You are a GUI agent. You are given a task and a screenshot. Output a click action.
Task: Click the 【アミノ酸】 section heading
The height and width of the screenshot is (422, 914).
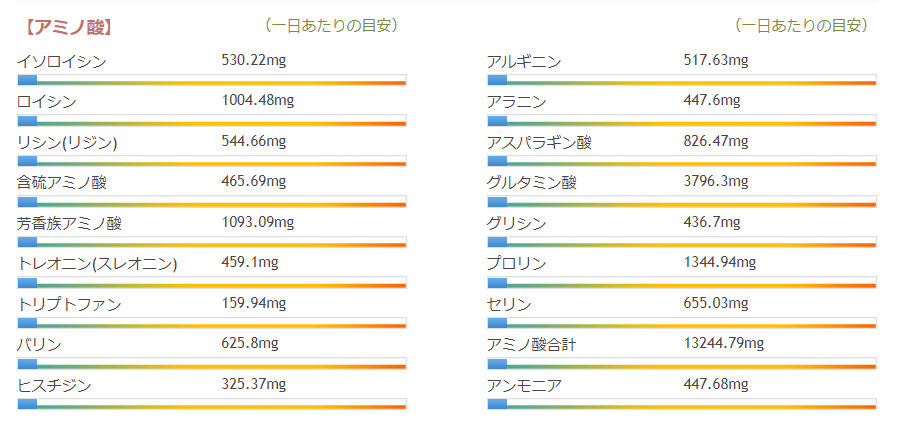(x=67, y=26)
